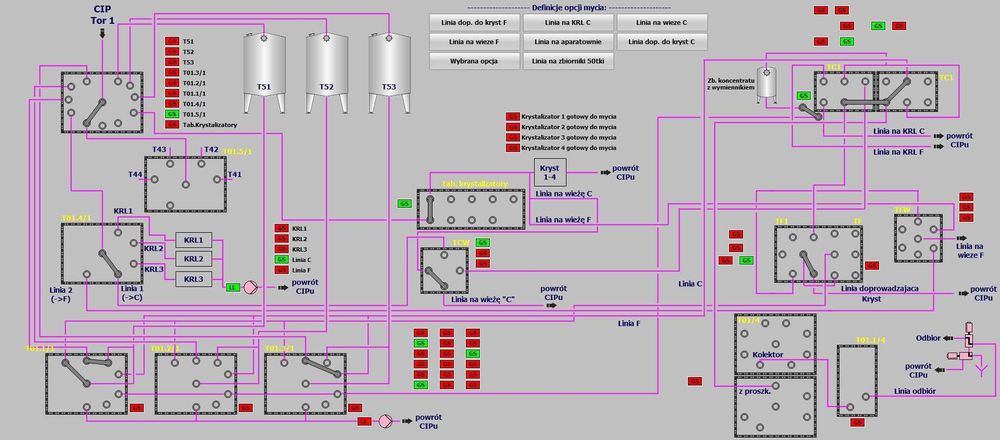The height and width of the screenshot is (440, 1000).
Task: Click the red GS below the T01.1/4 panel
Action: [x=856, y=422]
